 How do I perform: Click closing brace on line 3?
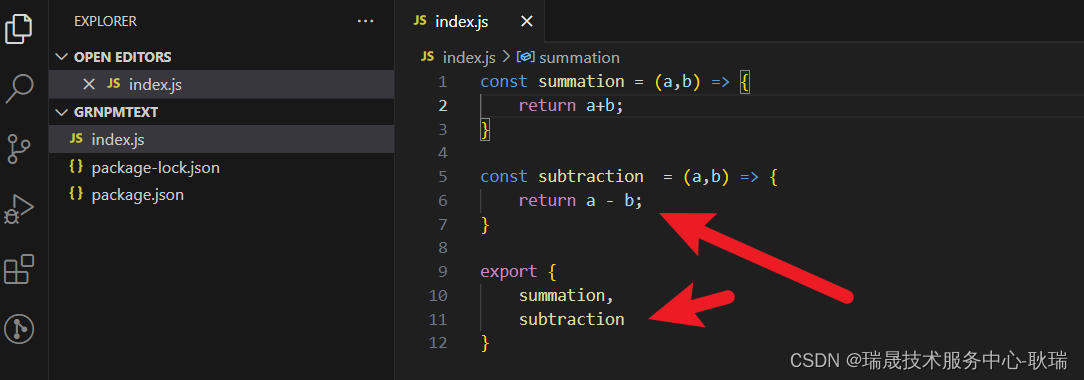click(485, 129)
